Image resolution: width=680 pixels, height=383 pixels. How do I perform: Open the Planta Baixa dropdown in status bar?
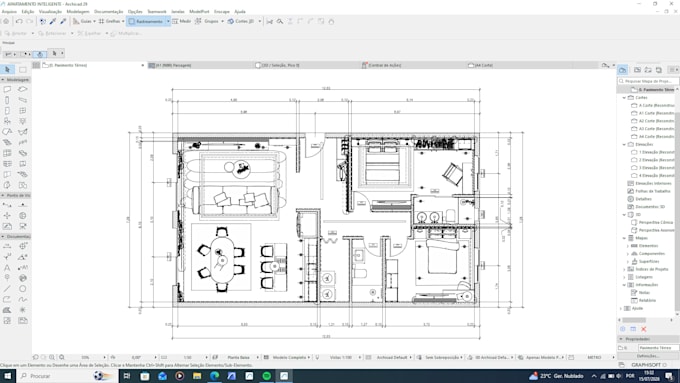click(239, 357)
